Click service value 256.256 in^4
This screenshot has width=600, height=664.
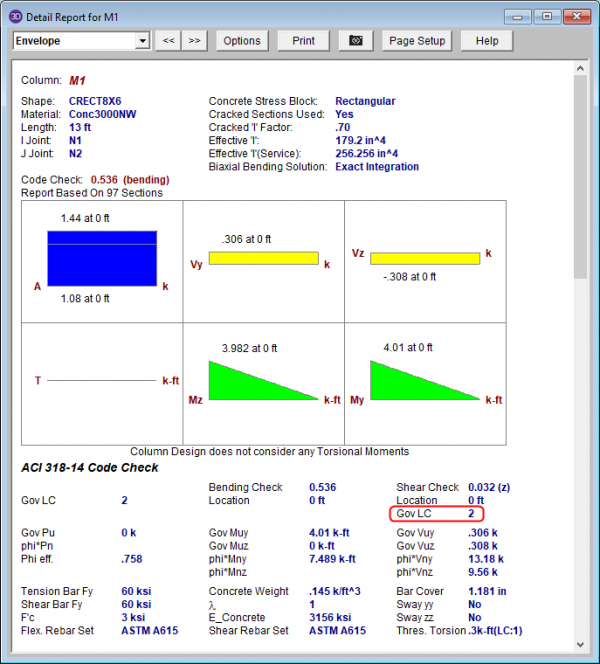[x=367, y=154]
